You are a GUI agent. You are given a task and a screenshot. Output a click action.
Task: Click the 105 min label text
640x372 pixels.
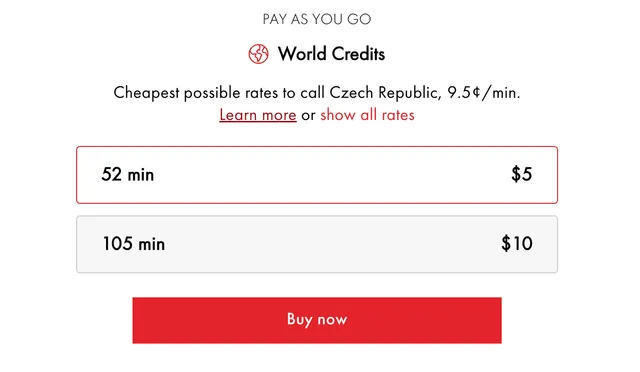[x=134, y=244]
